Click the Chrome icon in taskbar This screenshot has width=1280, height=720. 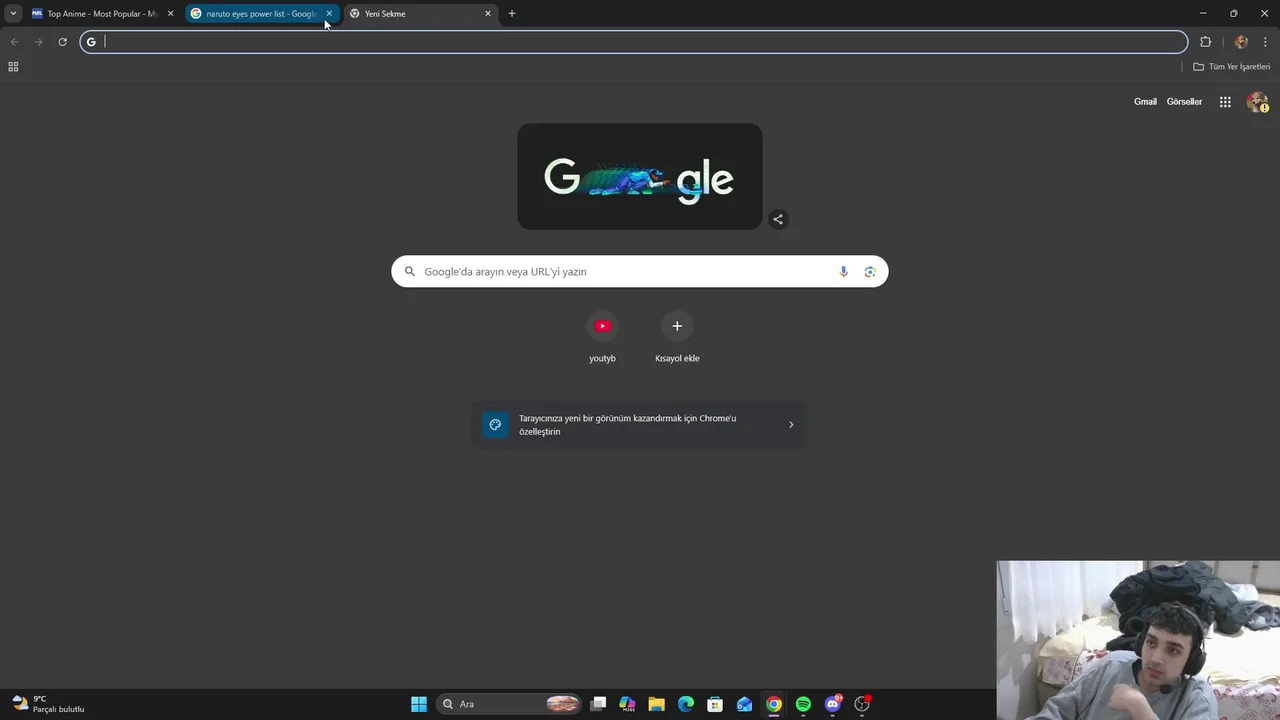[774, 704]
